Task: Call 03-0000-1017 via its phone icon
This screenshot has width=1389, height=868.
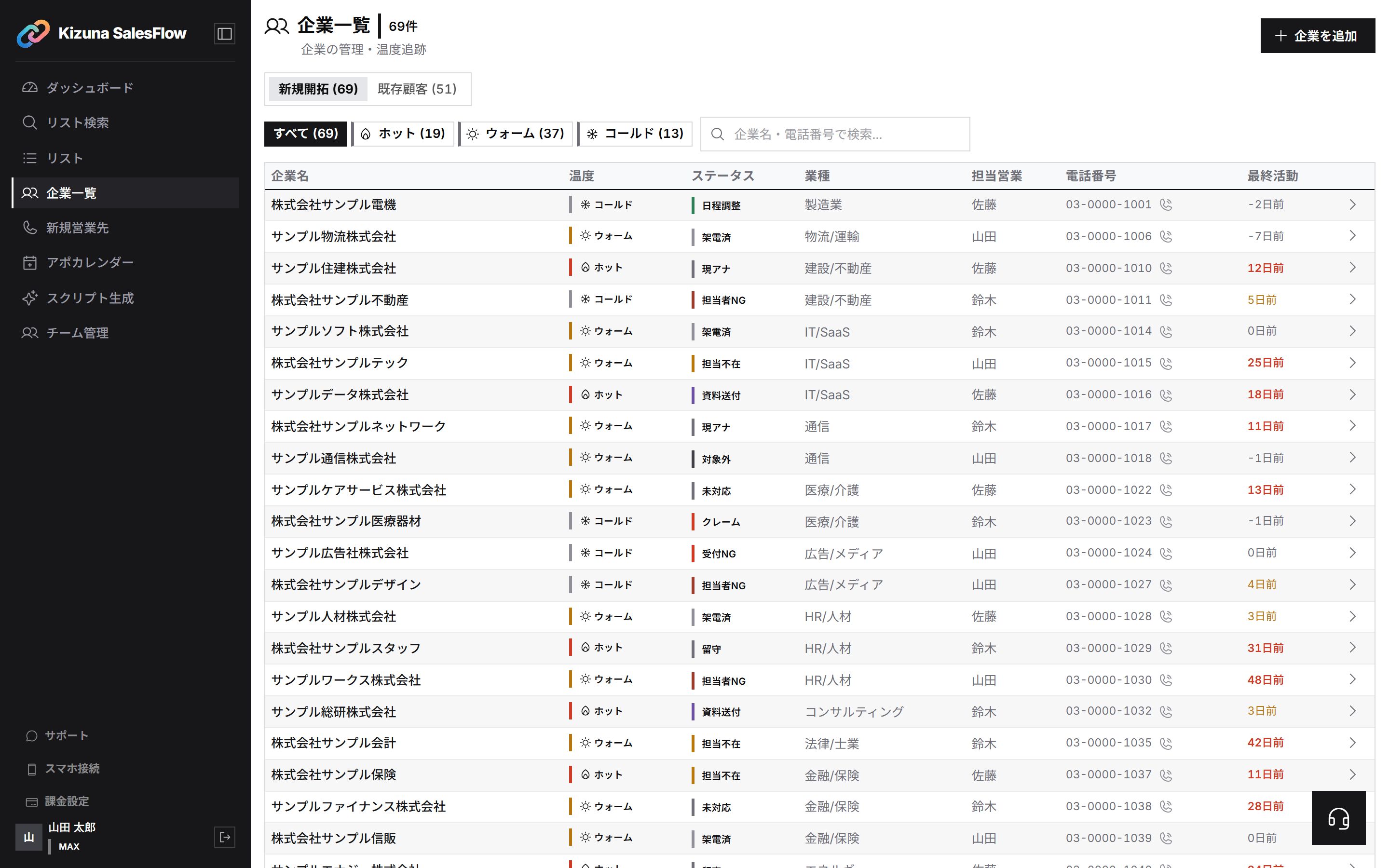Action: (1166, 427)
